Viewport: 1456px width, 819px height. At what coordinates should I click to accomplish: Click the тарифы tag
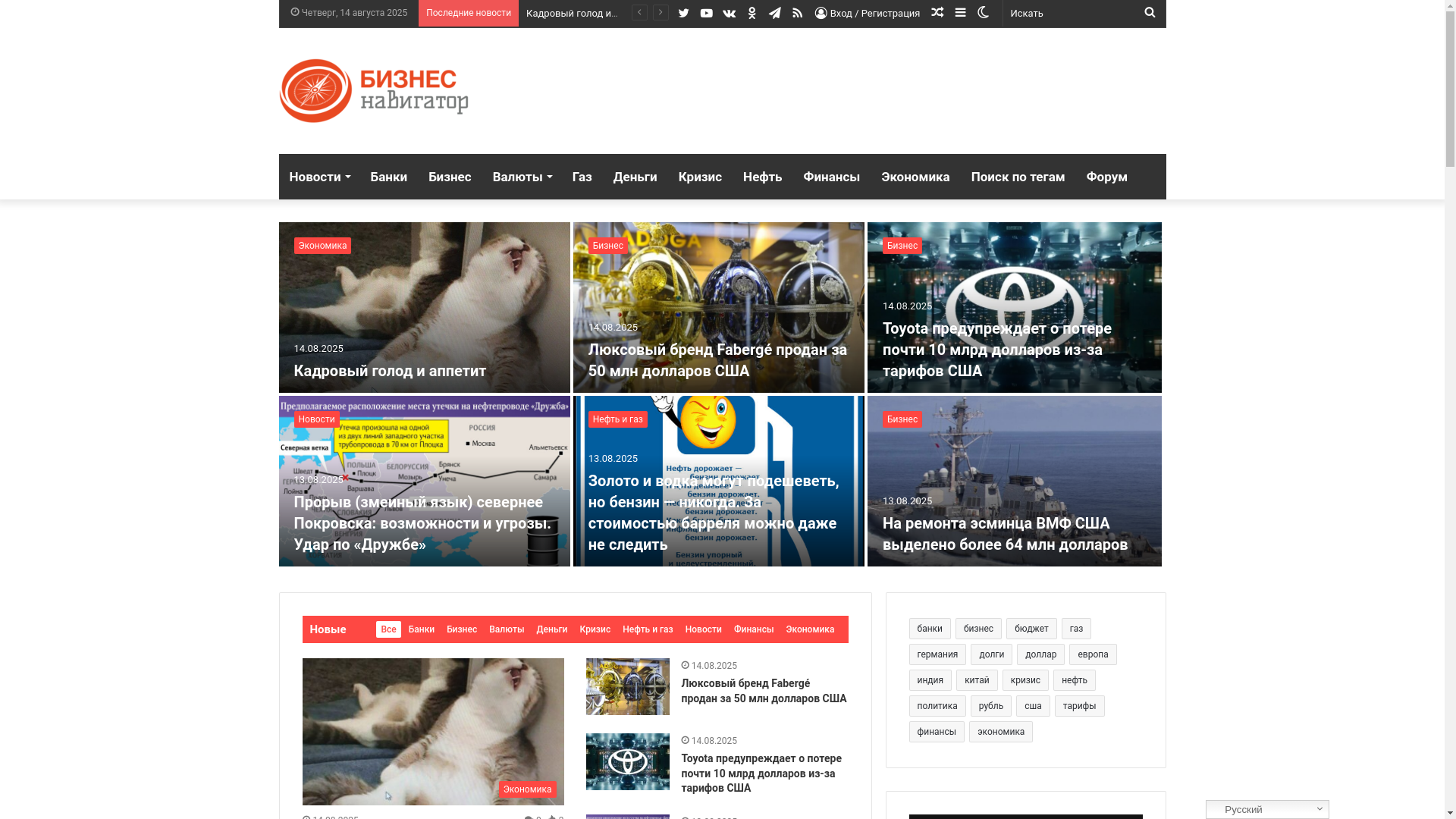[1079, 706]
